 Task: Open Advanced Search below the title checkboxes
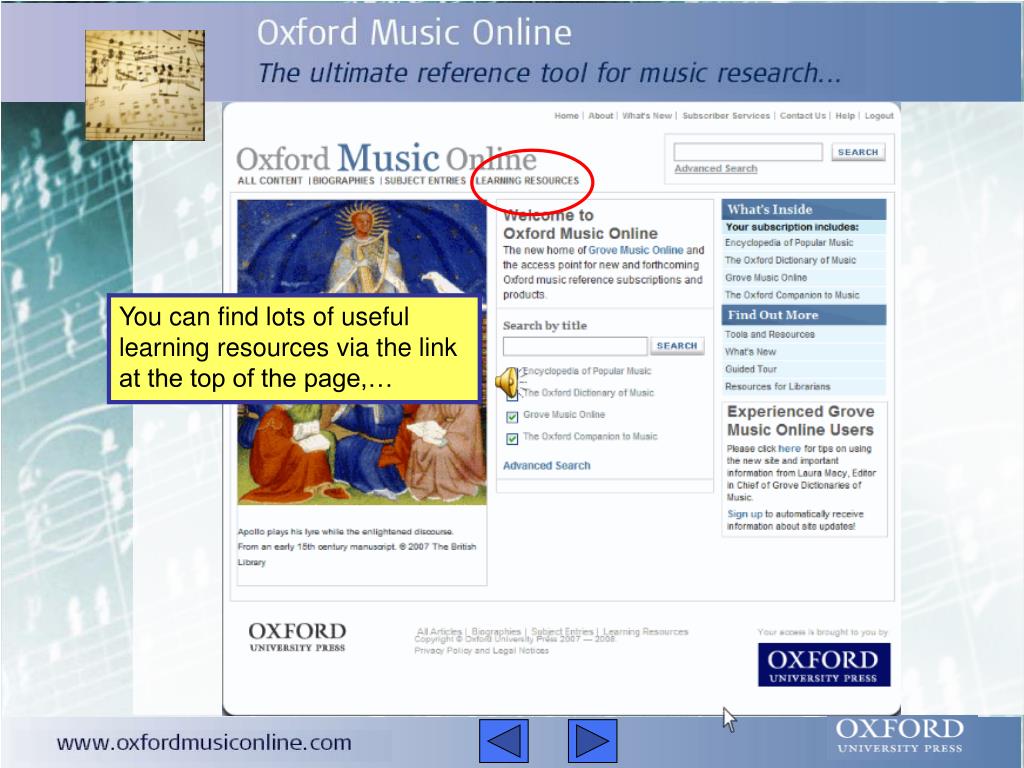coord(547,466)
